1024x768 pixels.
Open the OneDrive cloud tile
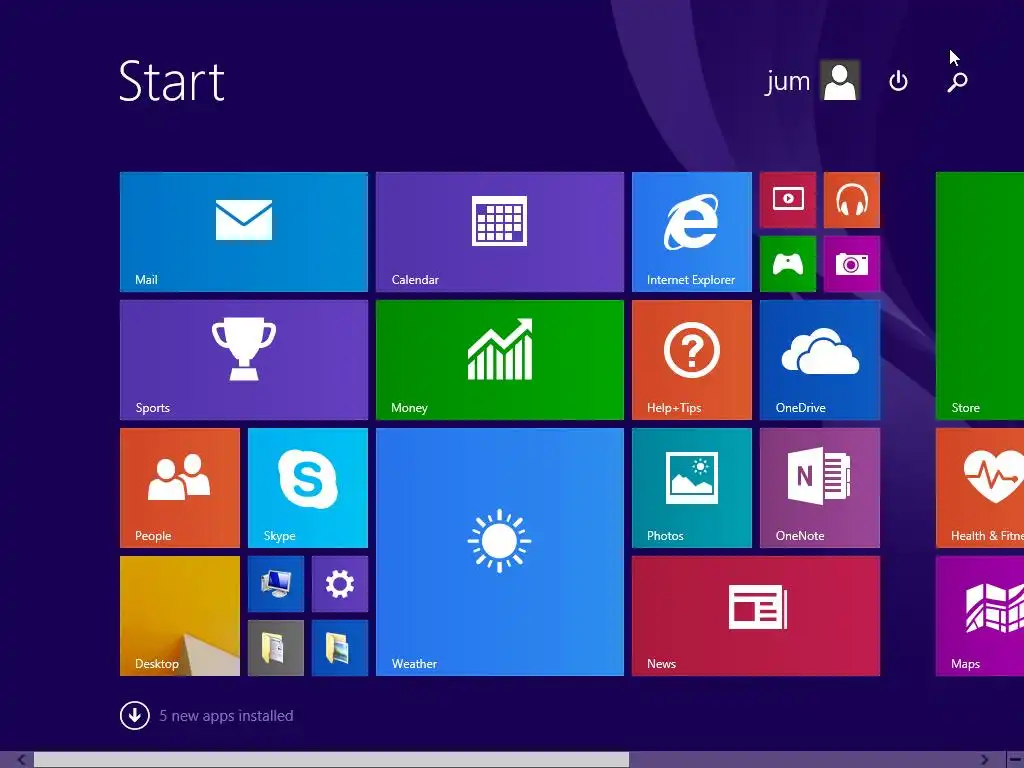pos(820,360)
